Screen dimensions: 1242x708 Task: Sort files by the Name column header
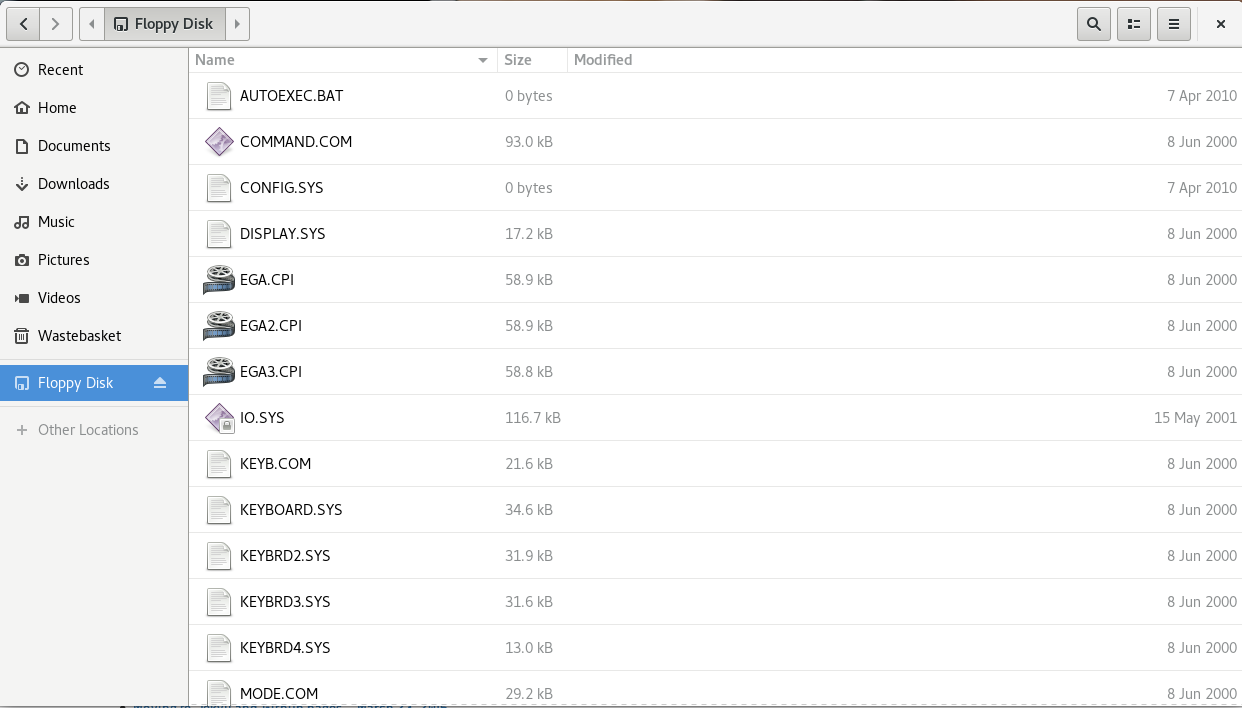[340, 60]
